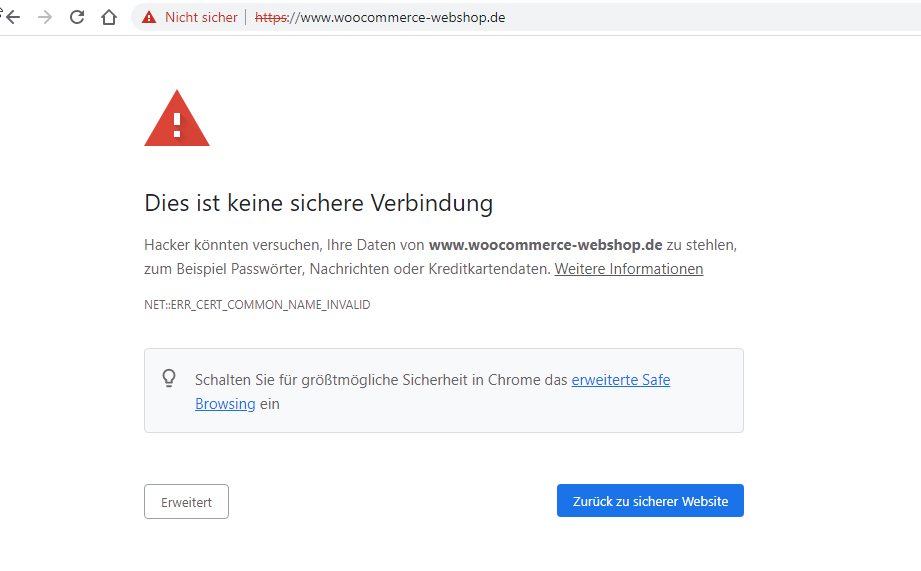Go back with the browser back arrow

point(13,17)
